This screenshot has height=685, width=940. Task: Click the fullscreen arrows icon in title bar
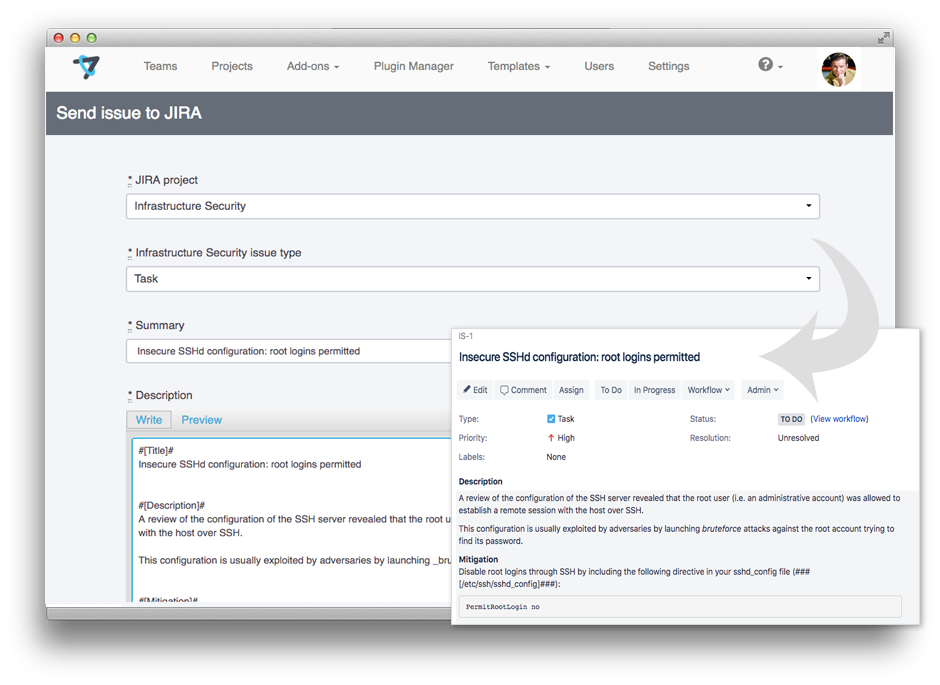(x=882, y=38)
